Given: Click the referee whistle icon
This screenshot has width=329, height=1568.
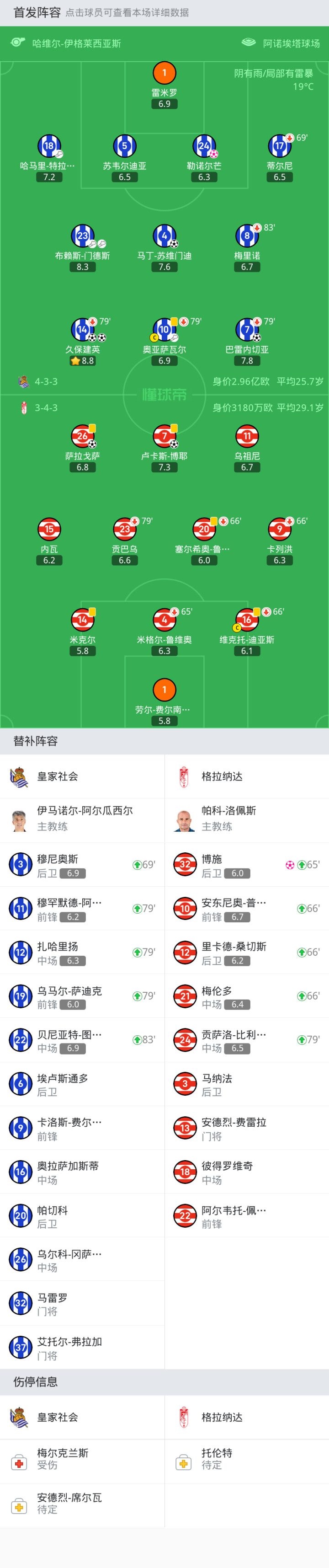Looking at the screenshot, I should pyautogui.click(x=18, y=43).
